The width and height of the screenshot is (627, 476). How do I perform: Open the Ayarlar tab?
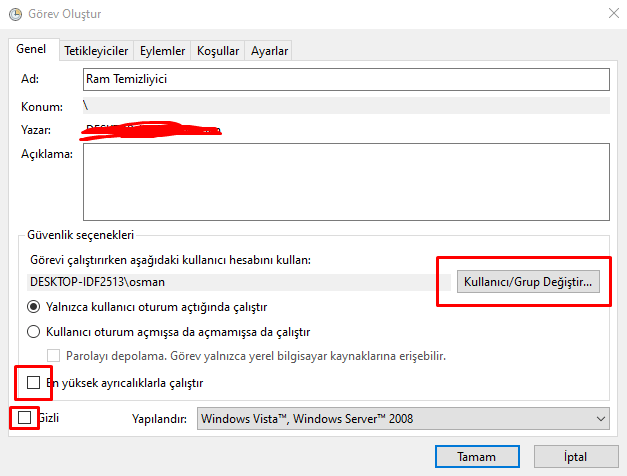click(x=269, y=51)
